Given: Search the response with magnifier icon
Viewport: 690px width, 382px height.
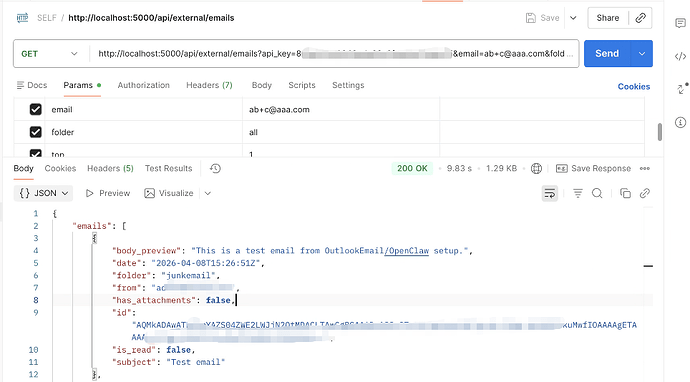Looking at the screenshot, I should pos(597,193).
